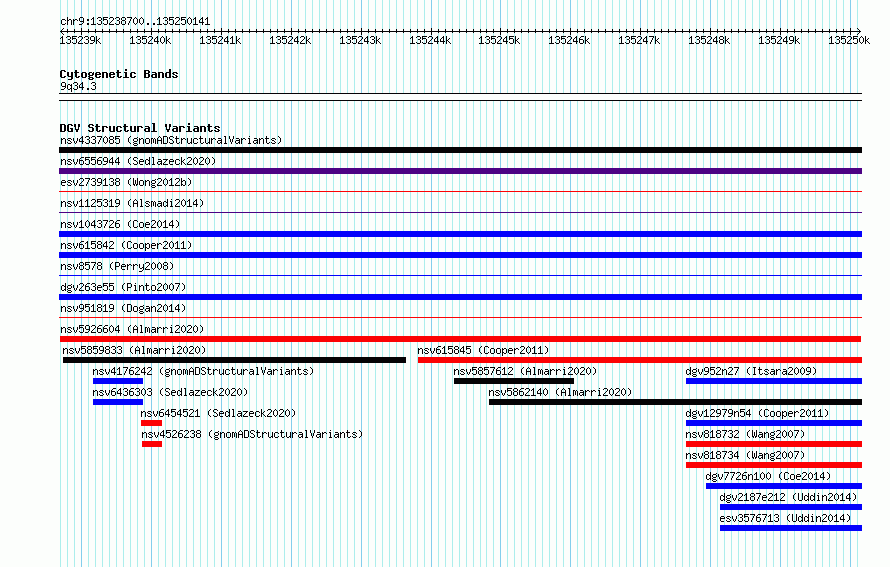Select the blue dgv7726n100 variant bar
Screen dimensions: 890x567
pyautogui.click(x=784, y=486)
